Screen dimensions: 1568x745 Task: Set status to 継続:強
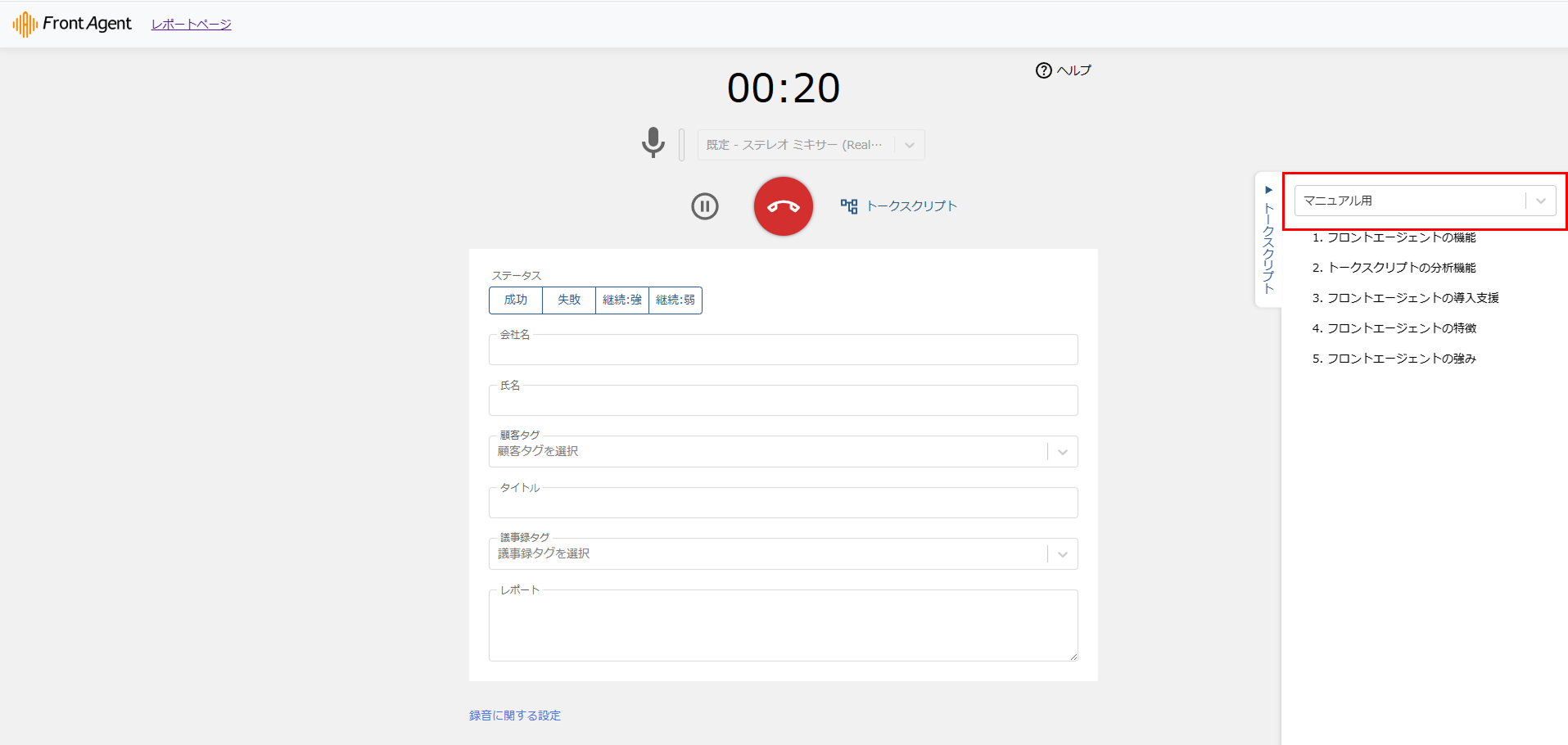coord(622,300)
